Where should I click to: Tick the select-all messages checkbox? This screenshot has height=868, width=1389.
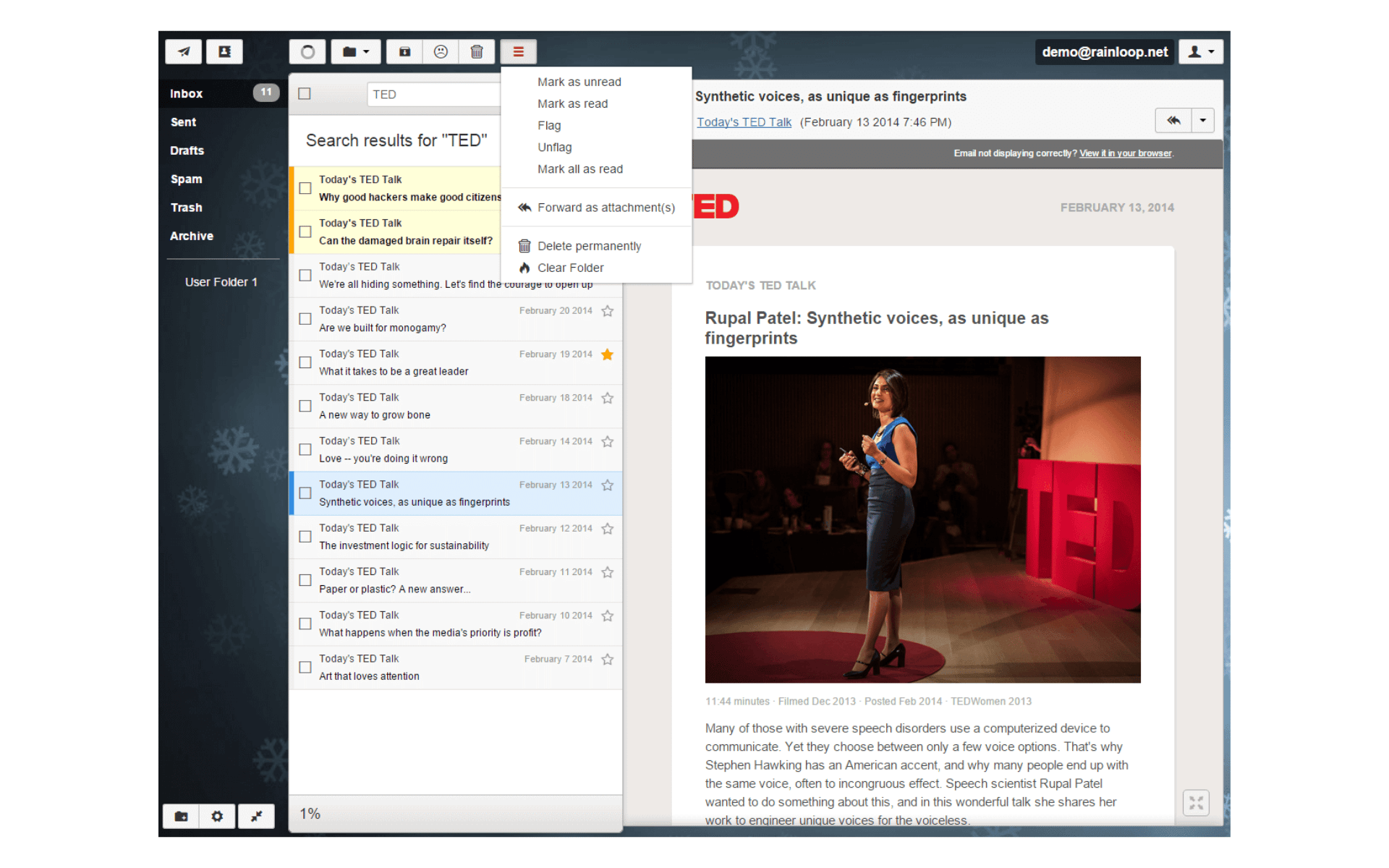pyautogui.click(x=305, y=94)
